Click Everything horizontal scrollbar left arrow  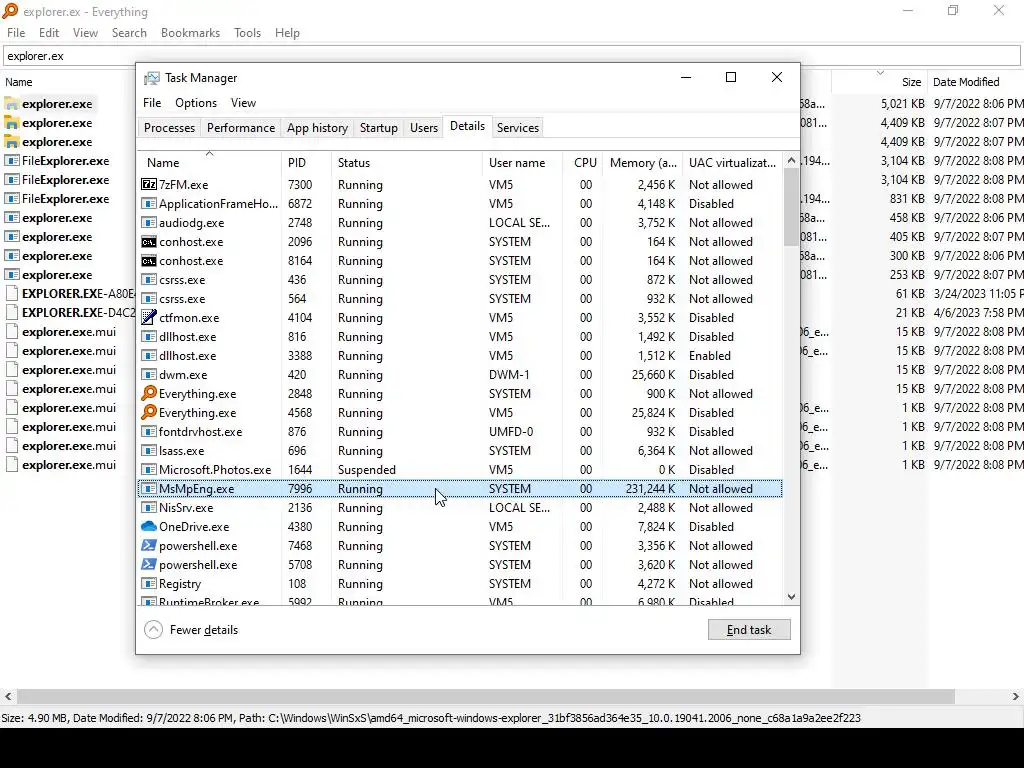tap(7, 696)
